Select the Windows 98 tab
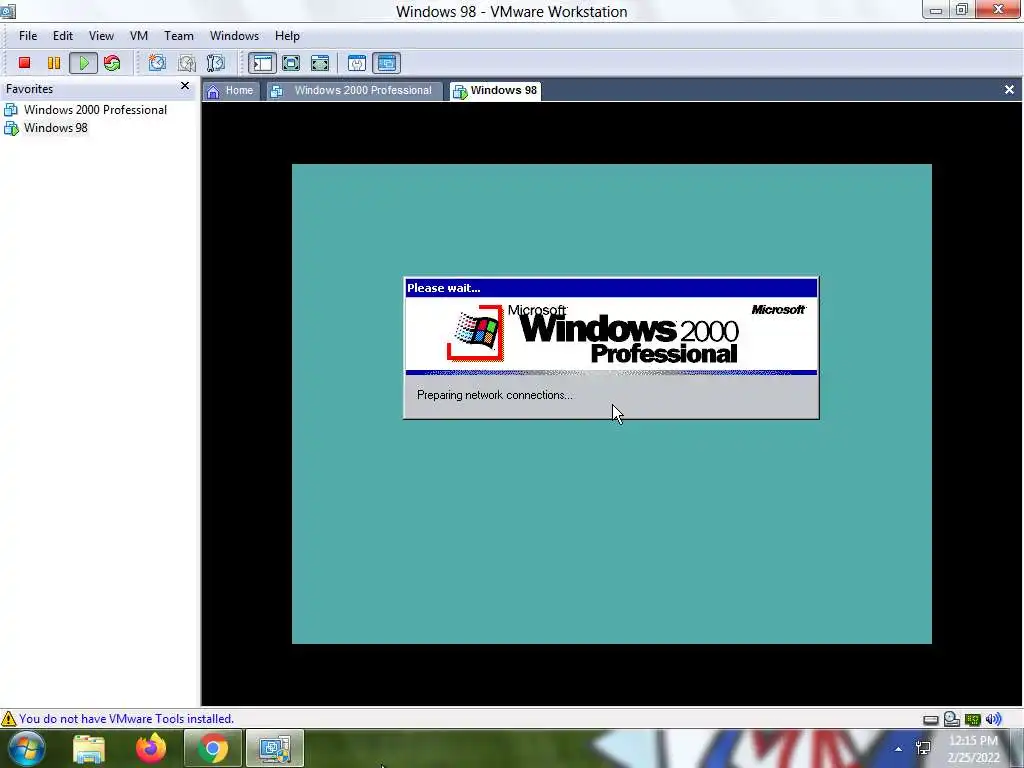This screenshot has height=768, width=1024. tap(496, 91)
